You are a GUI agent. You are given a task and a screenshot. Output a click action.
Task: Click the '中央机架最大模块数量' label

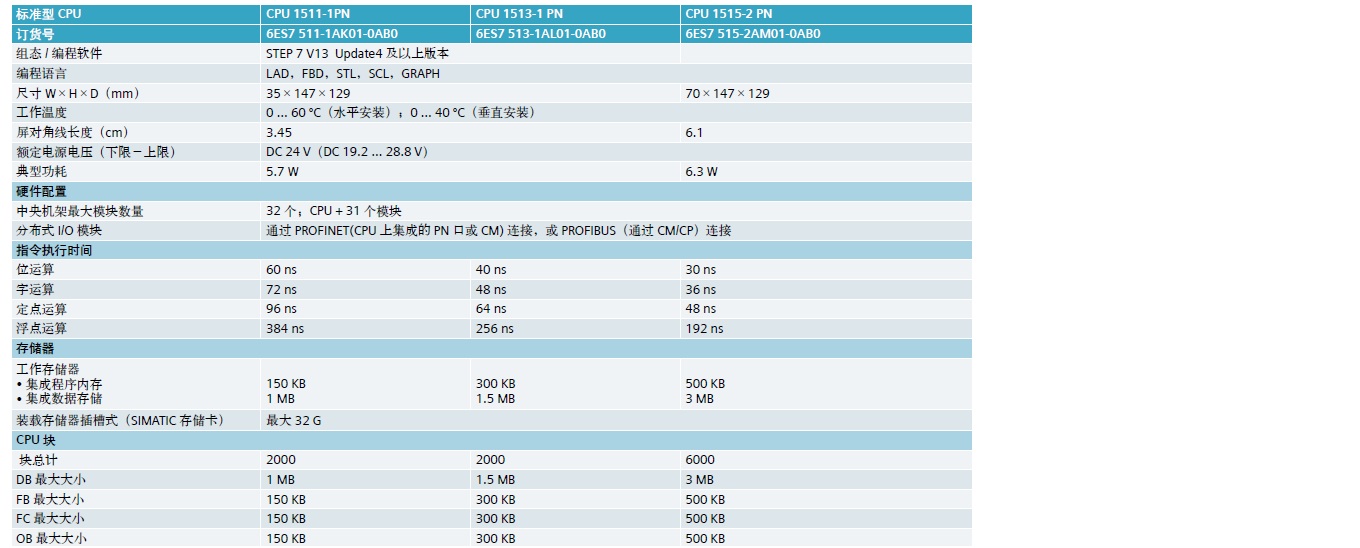tap(80, 211)
